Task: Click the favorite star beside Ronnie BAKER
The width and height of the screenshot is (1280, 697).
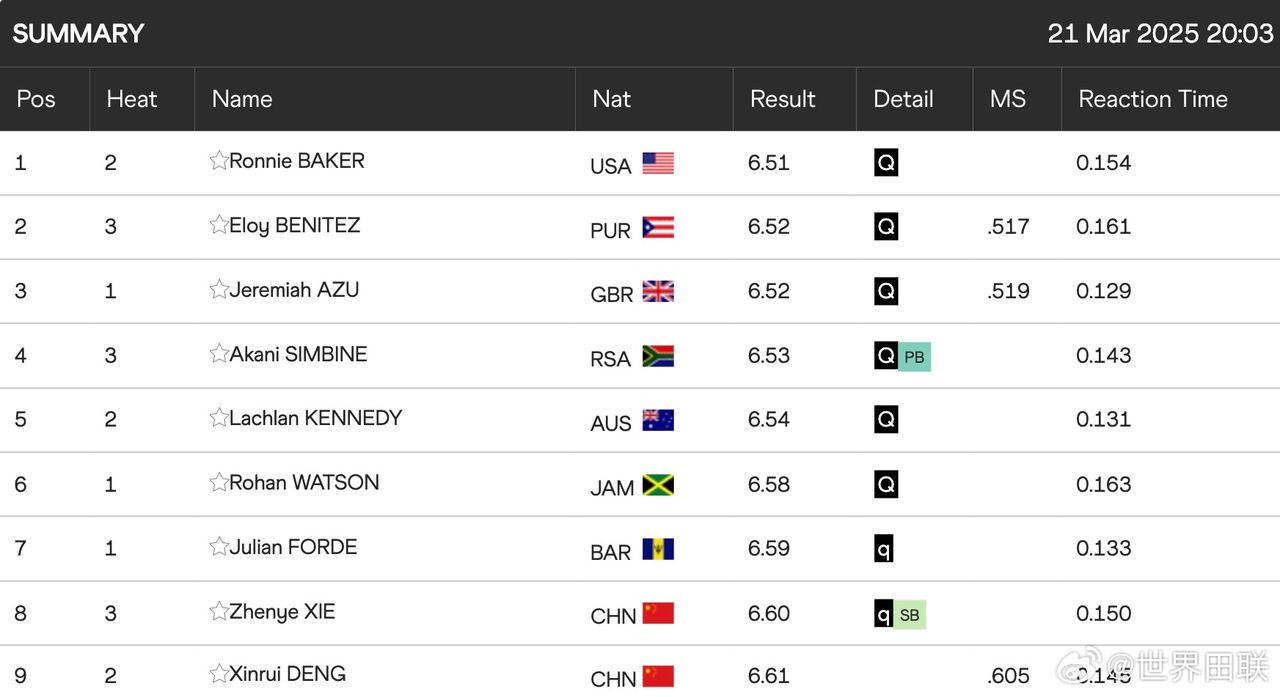Action: click(219, 161)
